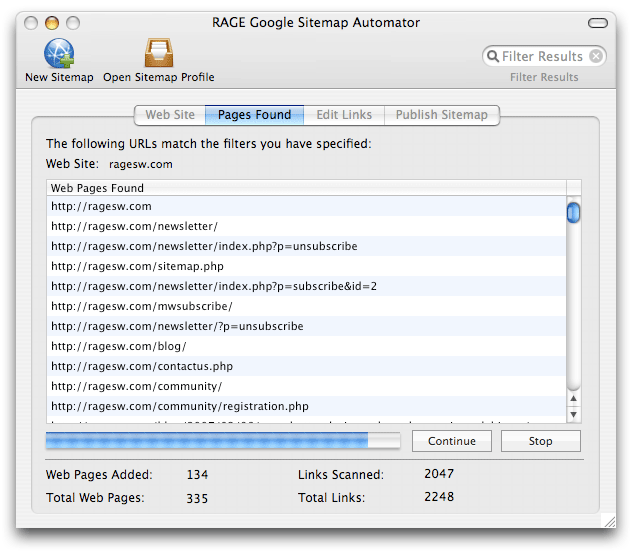
Task: Select the ragesw.com/newsletter/ row
Action: pos(306,226)
